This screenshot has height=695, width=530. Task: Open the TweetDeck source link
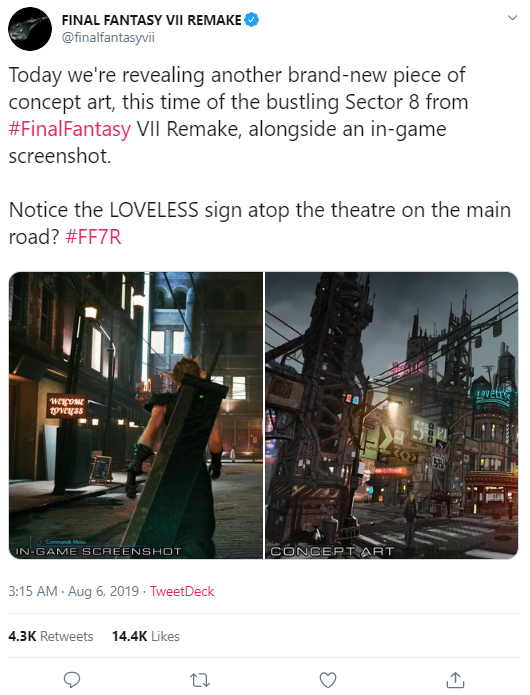pos(182,591)
